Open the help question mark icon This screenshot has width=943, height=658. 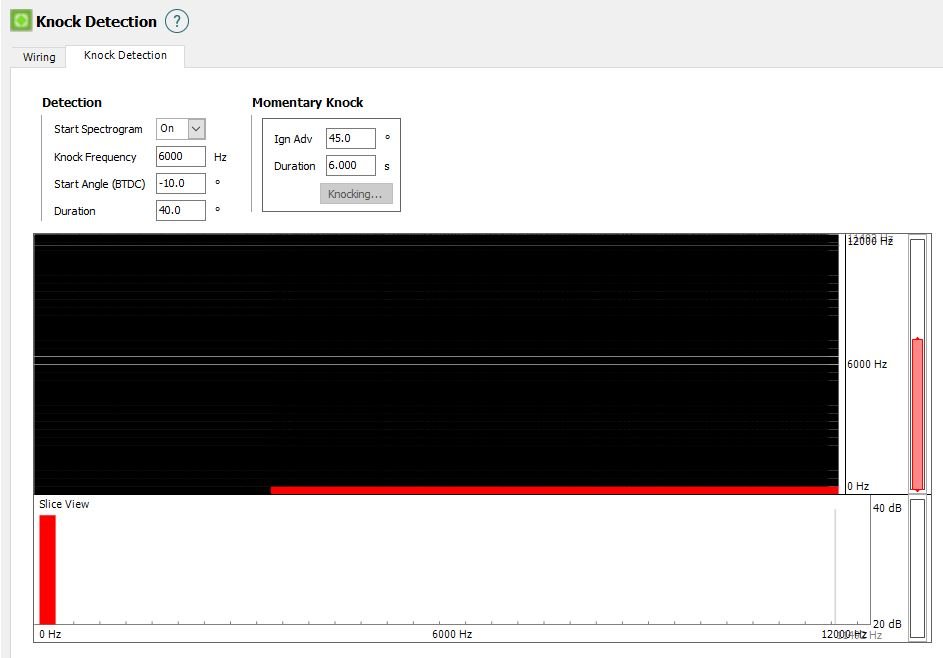[177, 21]
